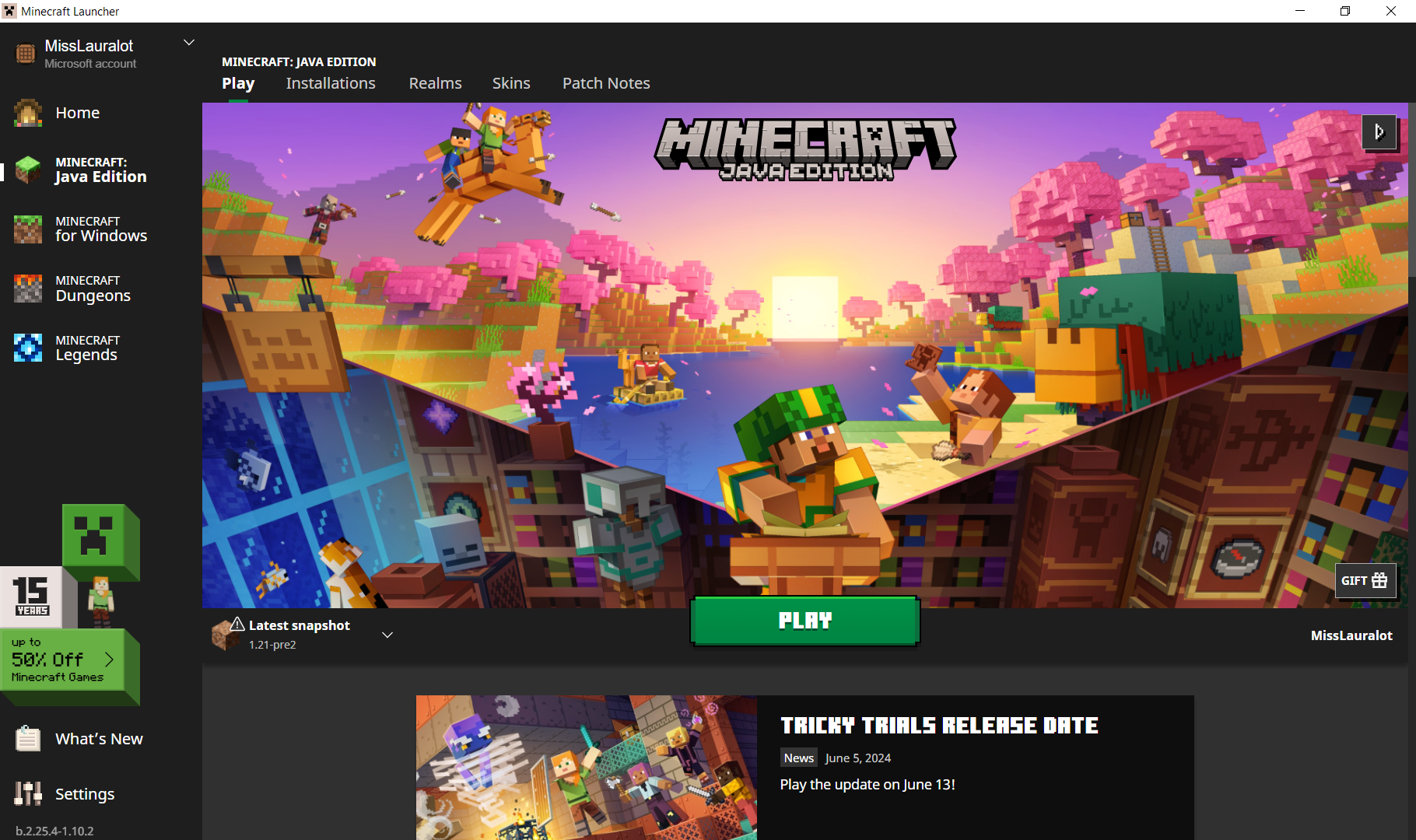1416x840 pixels.
Task: Click the vertical scrollbar on the right
Action: click(x=1411, y=191)
